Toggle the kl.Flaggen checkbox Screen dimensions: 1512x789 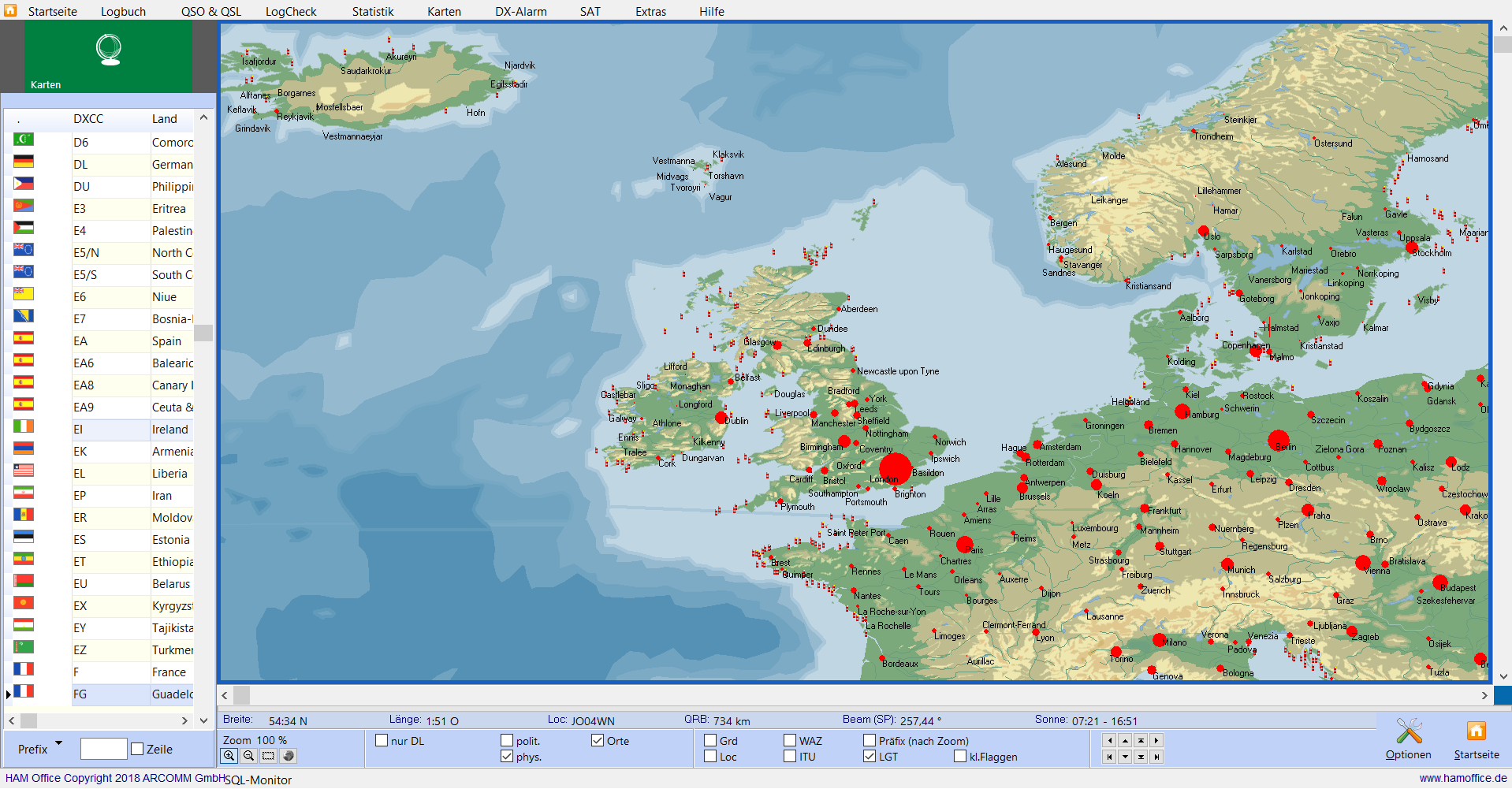[x=959, y=756]
